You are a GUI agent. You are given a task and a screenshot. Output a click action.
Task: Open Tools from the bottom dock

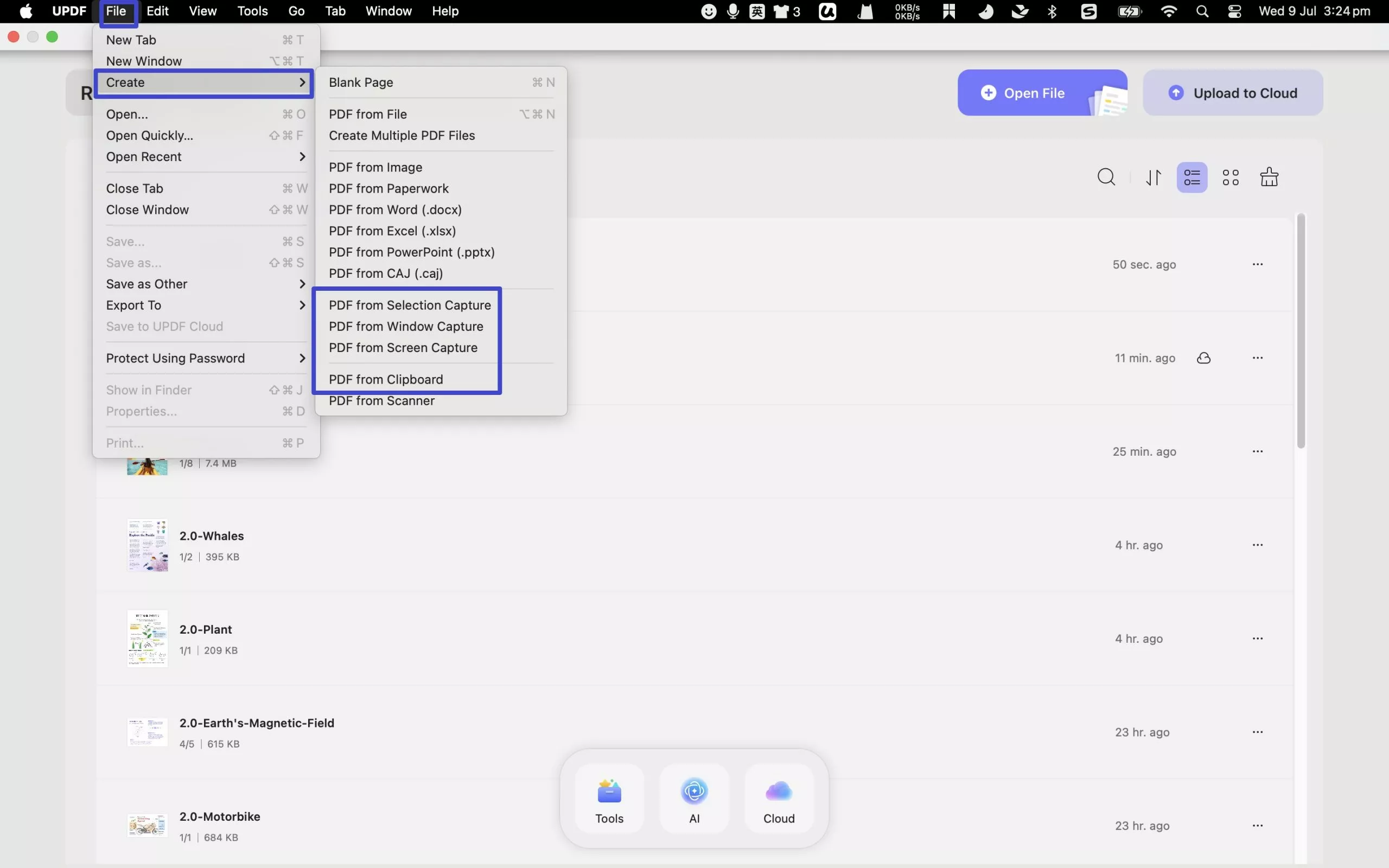tap(609, 799)
